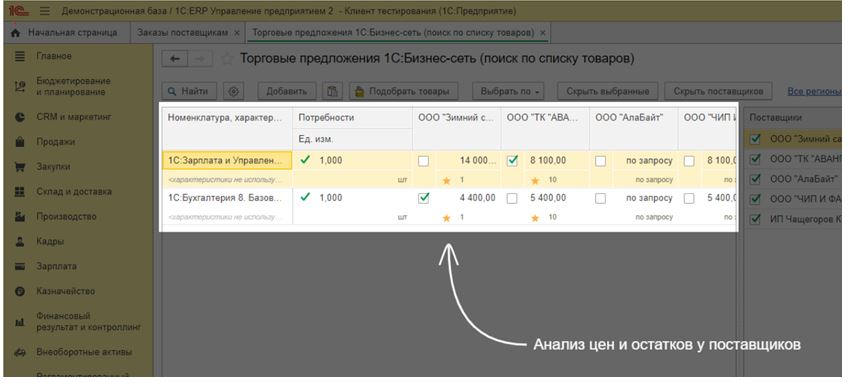
Task: Click star rating in Зимний сад Зарплата row
Action: click(447, 180)
